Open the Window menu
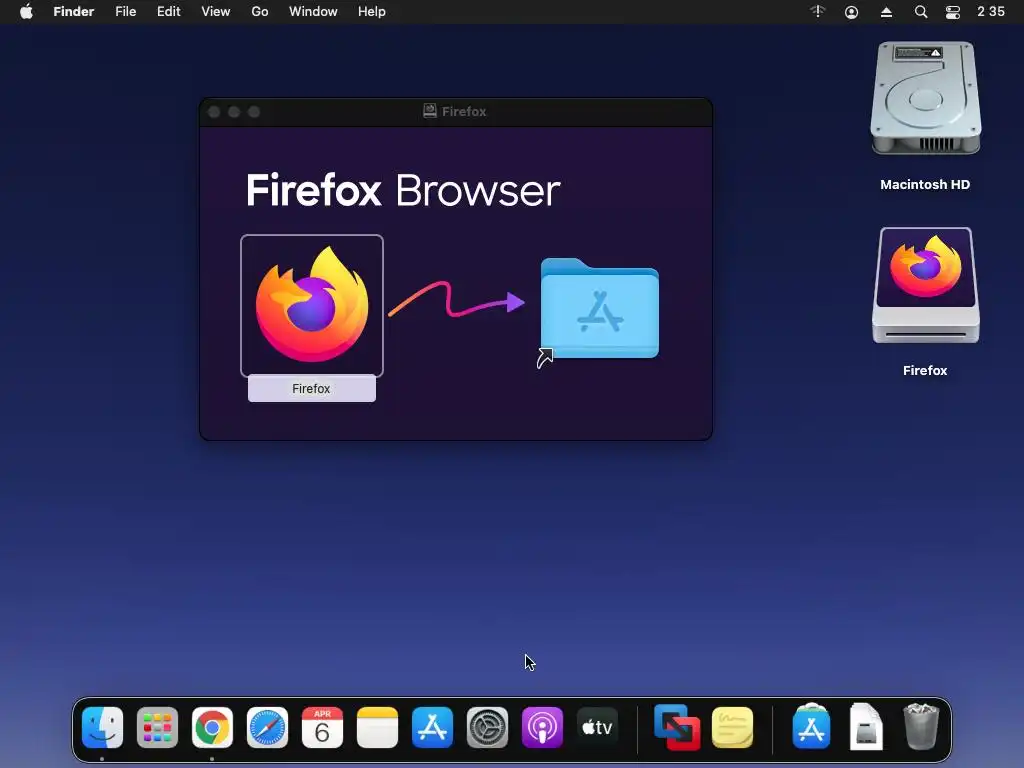Screen dimensions: 1024x768 (x=313, y=12)
